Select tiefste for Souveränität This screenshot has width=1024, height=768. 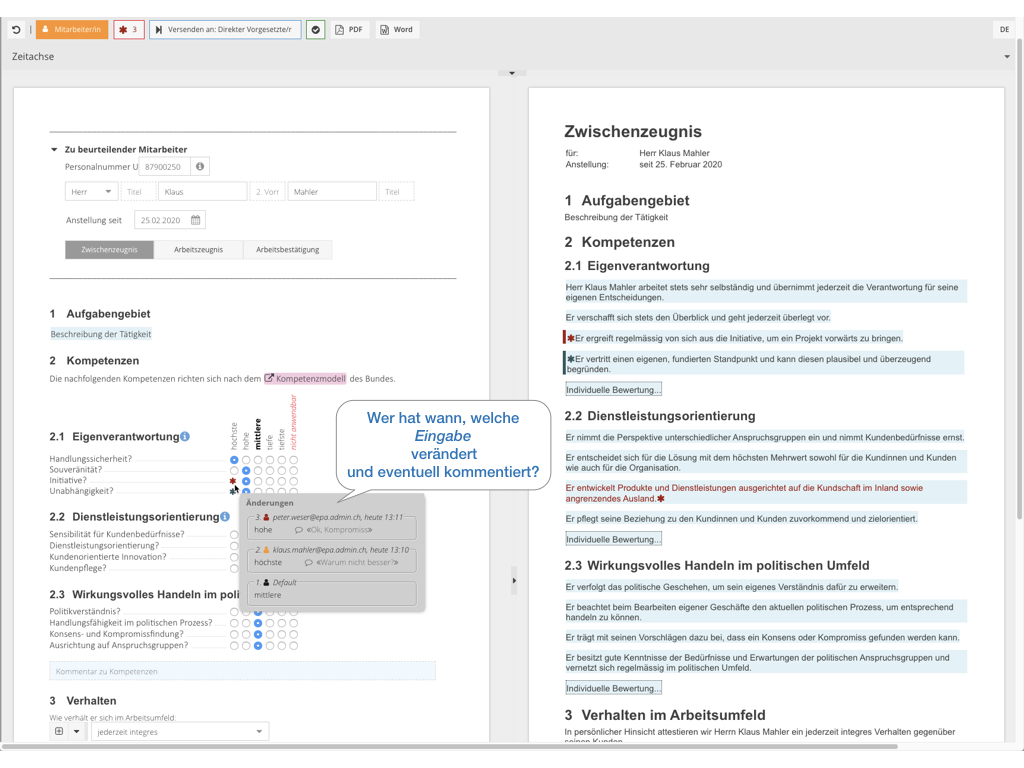[282, 470]
